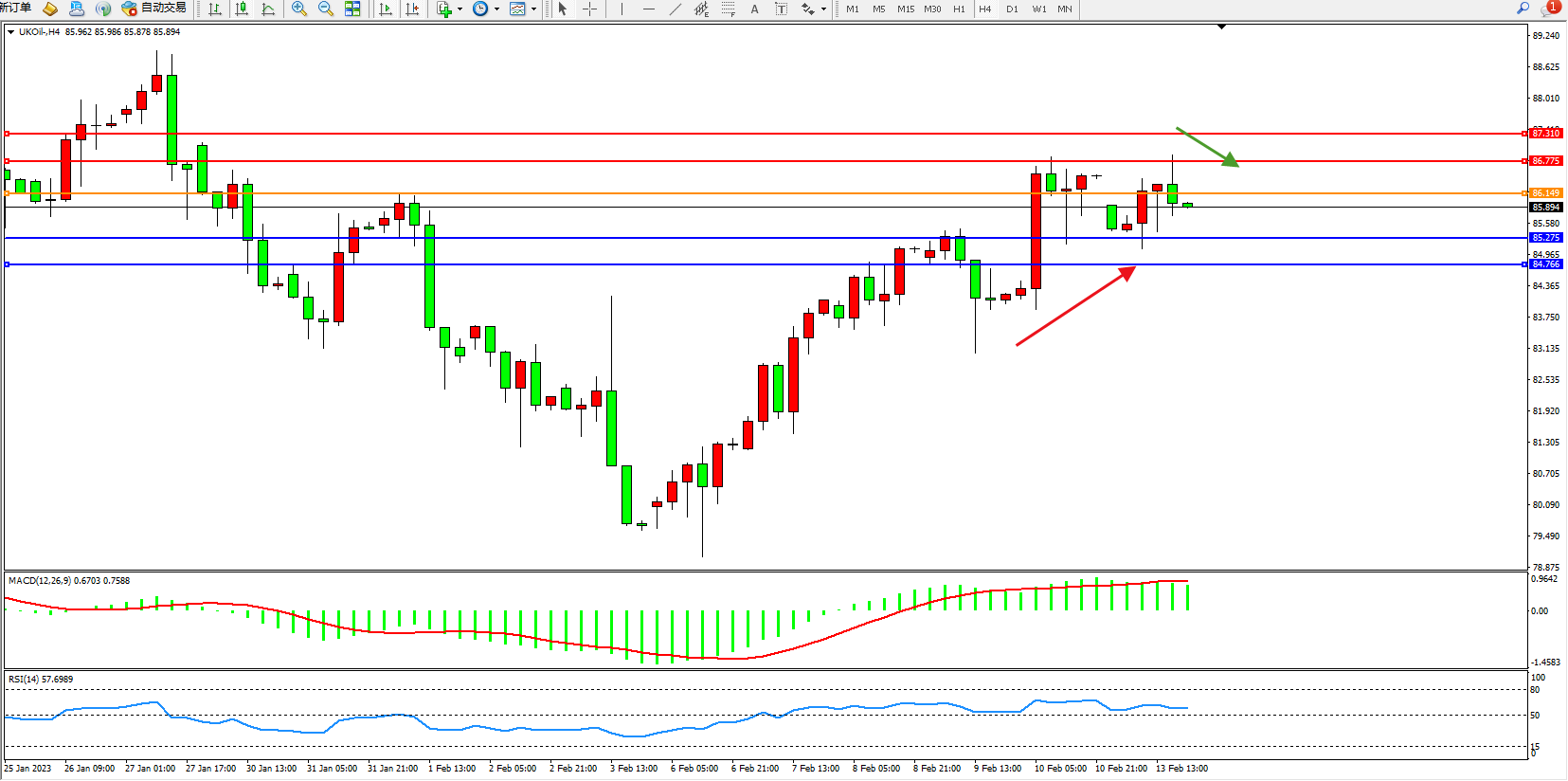Viewport: 1568px width, 781px height.
Task: Select the draw trendline tool
Action: (x=675, y=9)
